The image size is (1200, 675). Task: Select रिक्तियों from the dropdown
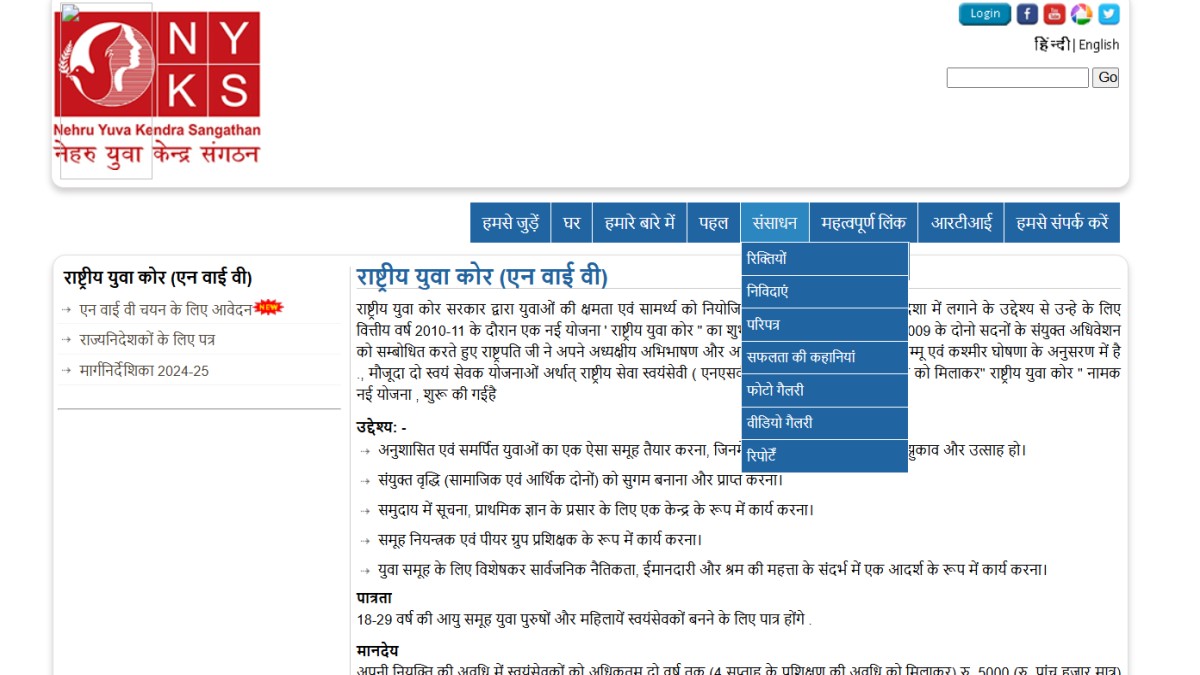pos(767,259)
